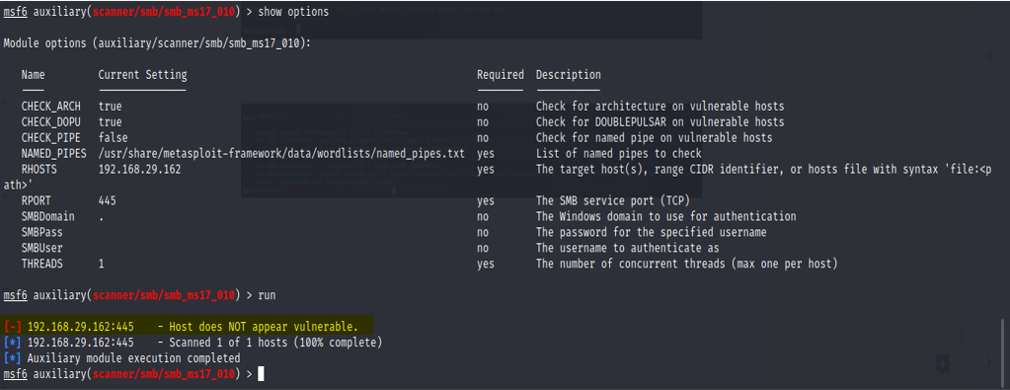Image resolution: width=1010 pixels, height=390 pixels.
Task: Click the NAMED_PIPES option name
Action: pos(53,153)
